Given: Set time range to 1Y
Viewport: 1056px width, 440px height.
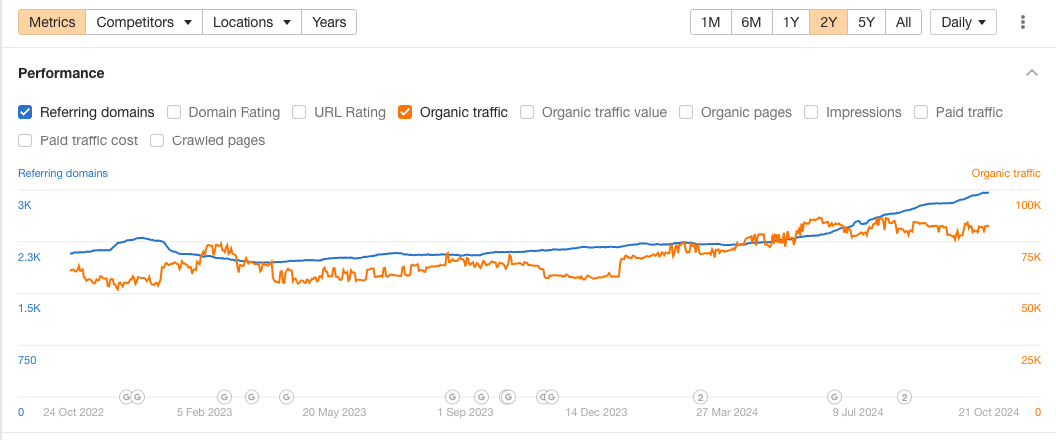Looking at the screenshot, I should coord(790,22).
